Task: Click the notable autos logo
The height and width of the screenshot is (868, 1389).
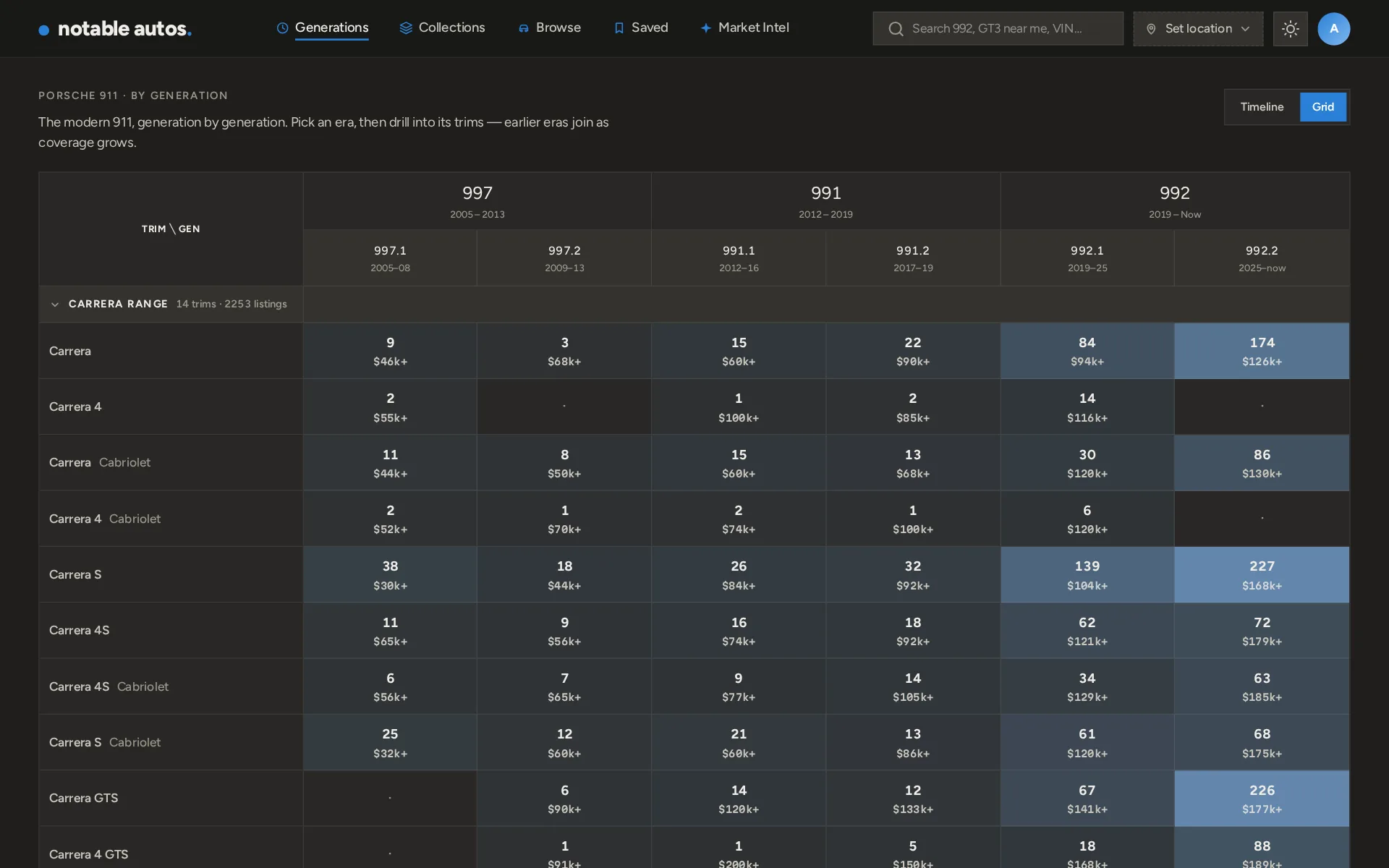Action: [115, 29]
